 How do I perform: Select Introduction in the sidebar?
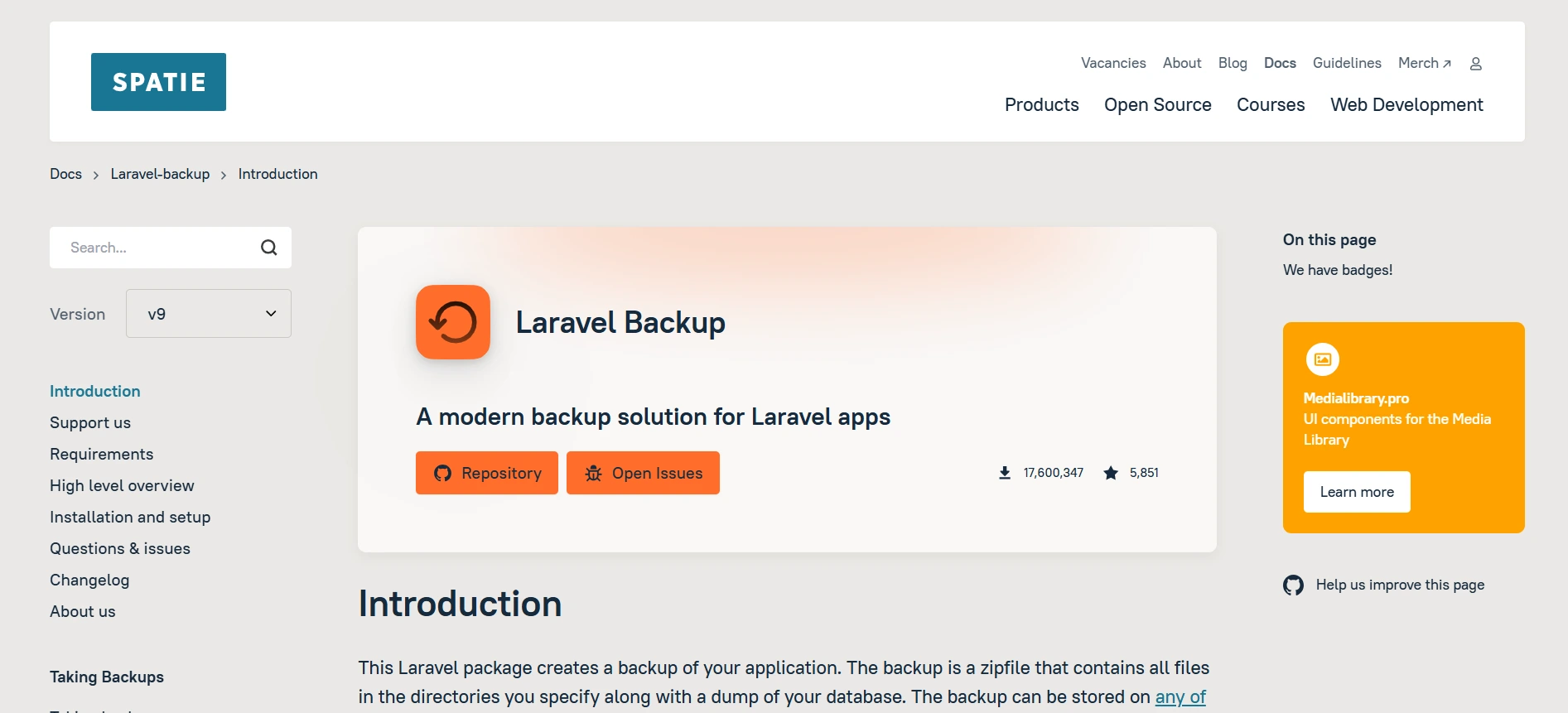pos(95,391)
